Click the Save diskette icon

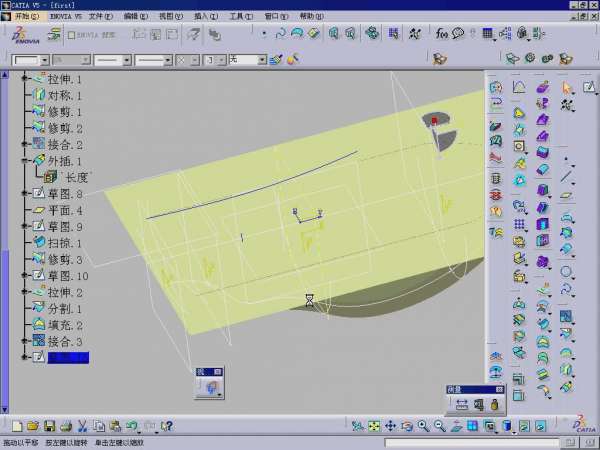click(x=49, y=427)
